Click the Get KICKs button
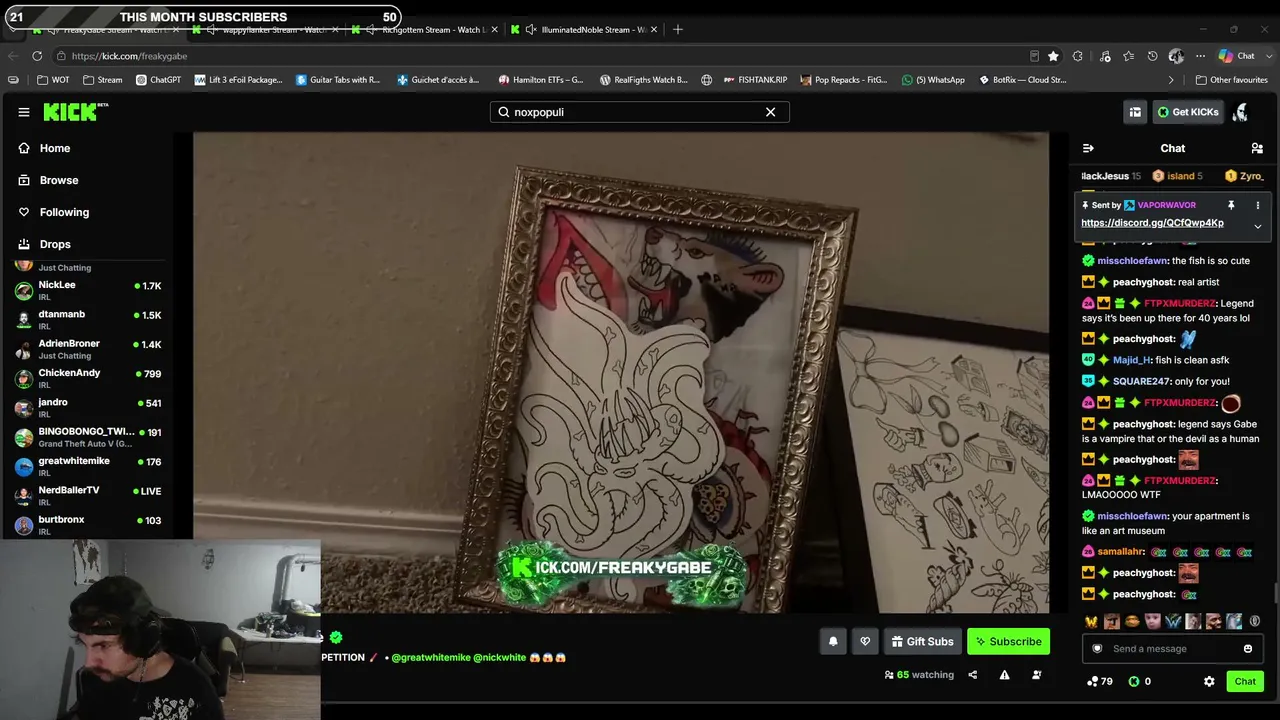This screenshot has width=1280, height=720. [x=1188, y=112]
